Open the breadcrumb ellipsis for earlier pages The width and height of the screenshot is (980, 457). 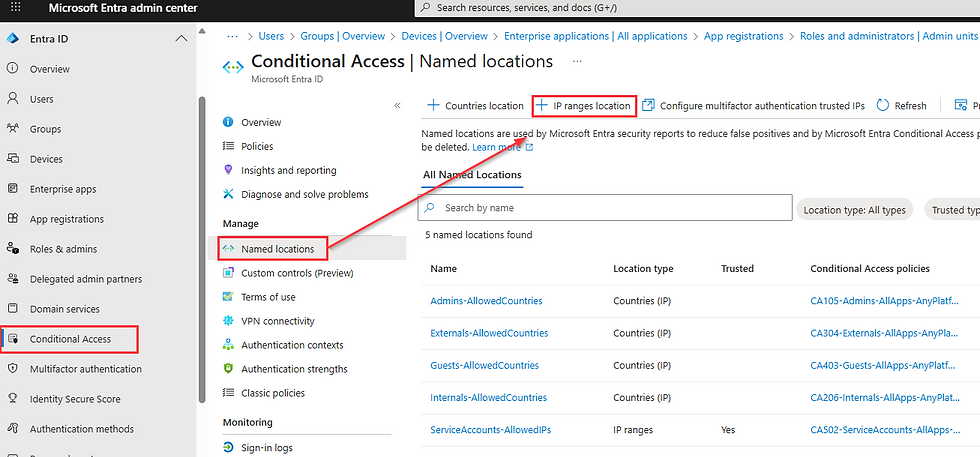[x=232, y=36]
